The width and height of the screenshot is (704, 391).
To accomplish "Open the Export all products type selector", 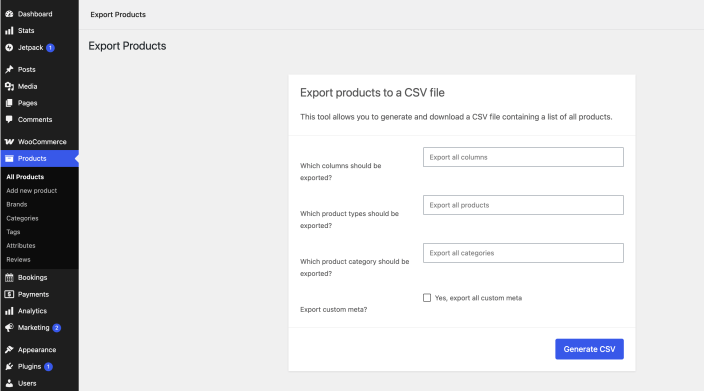I will (x=523, y=205).
